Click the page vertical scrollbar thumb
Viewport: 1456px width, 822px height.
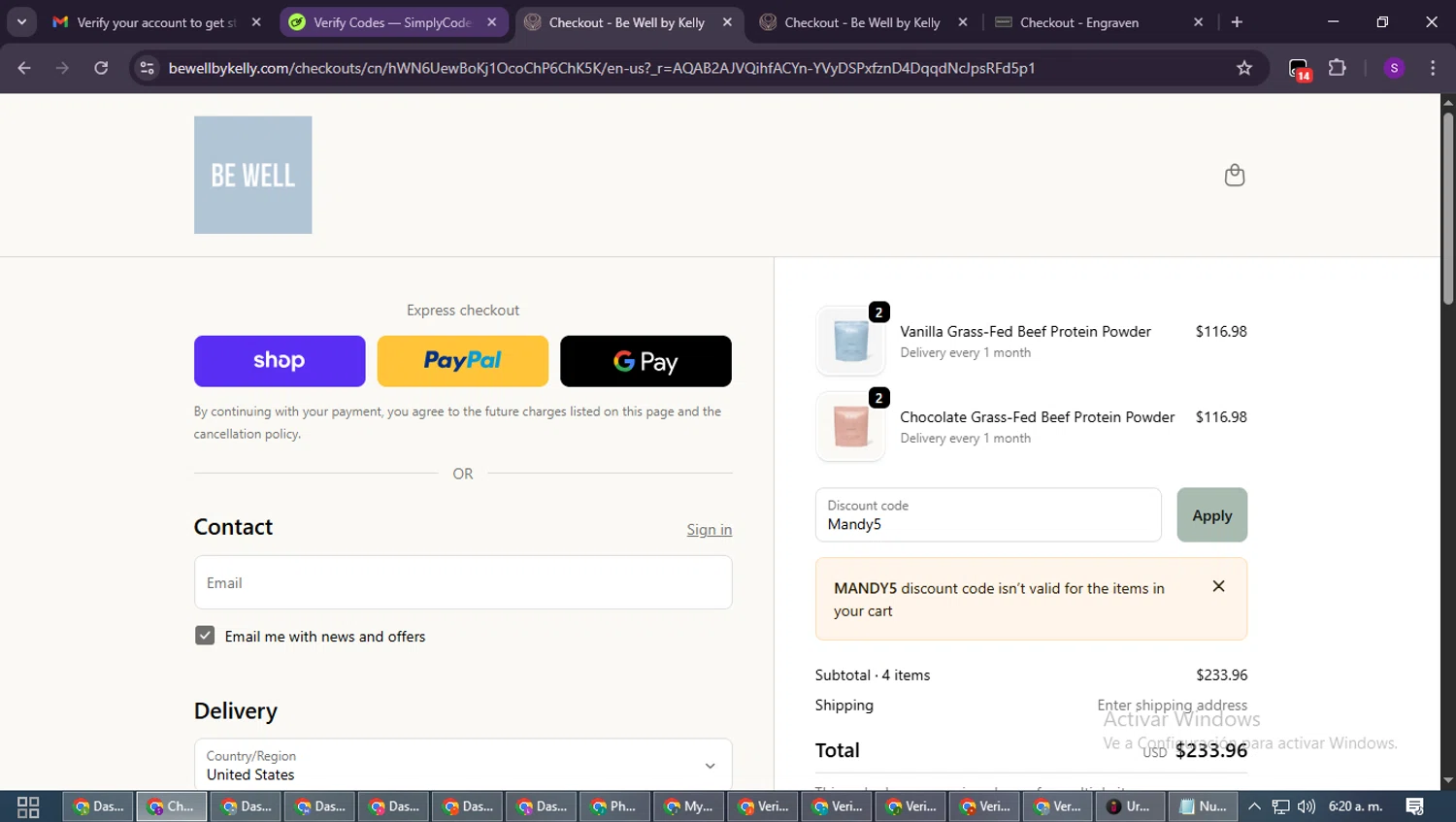pos(1447,209)
